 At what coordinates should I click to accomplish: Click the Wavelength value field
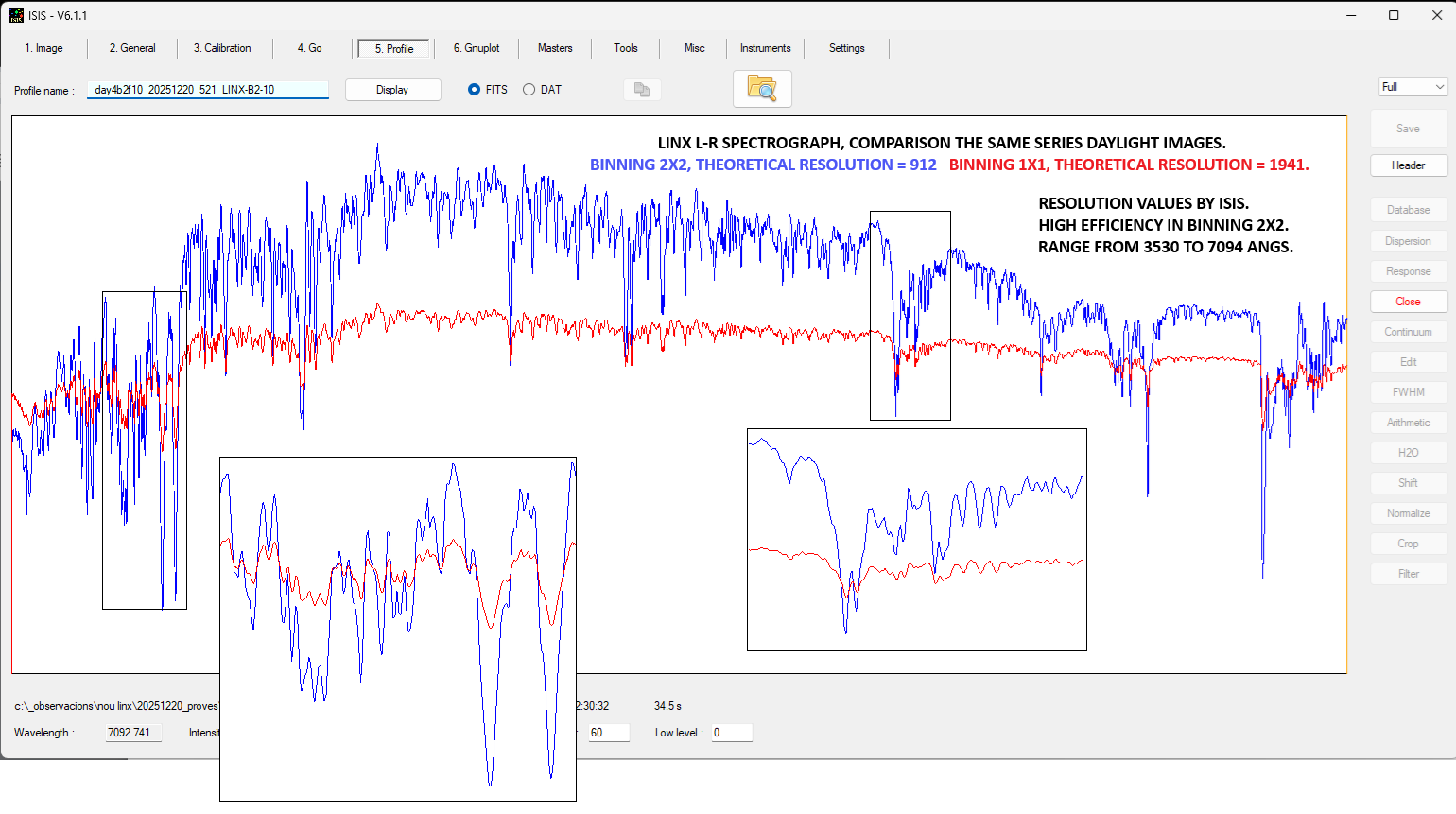(133, 733)
